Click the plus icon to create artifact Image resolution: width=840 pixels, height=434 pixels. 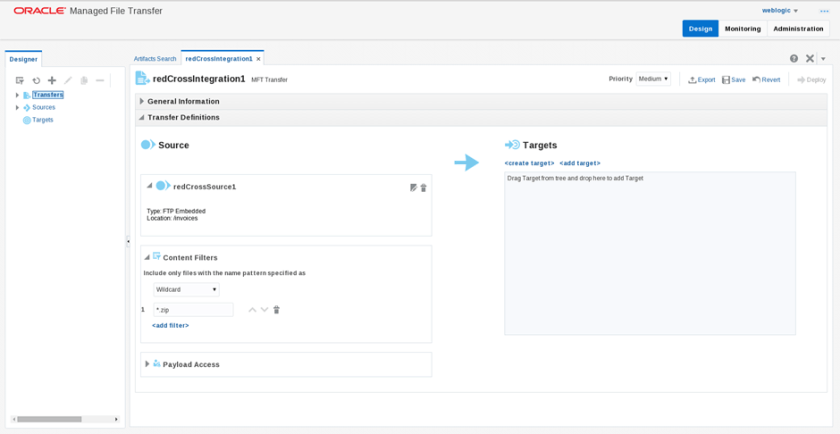52,80
